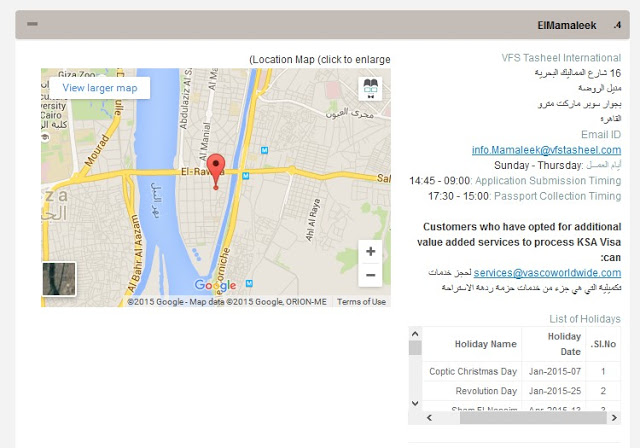Image resolution: width=640 pixels, height=448 pixels.
Task: Click the map book/glasses icon
Action: pos(370,89)
